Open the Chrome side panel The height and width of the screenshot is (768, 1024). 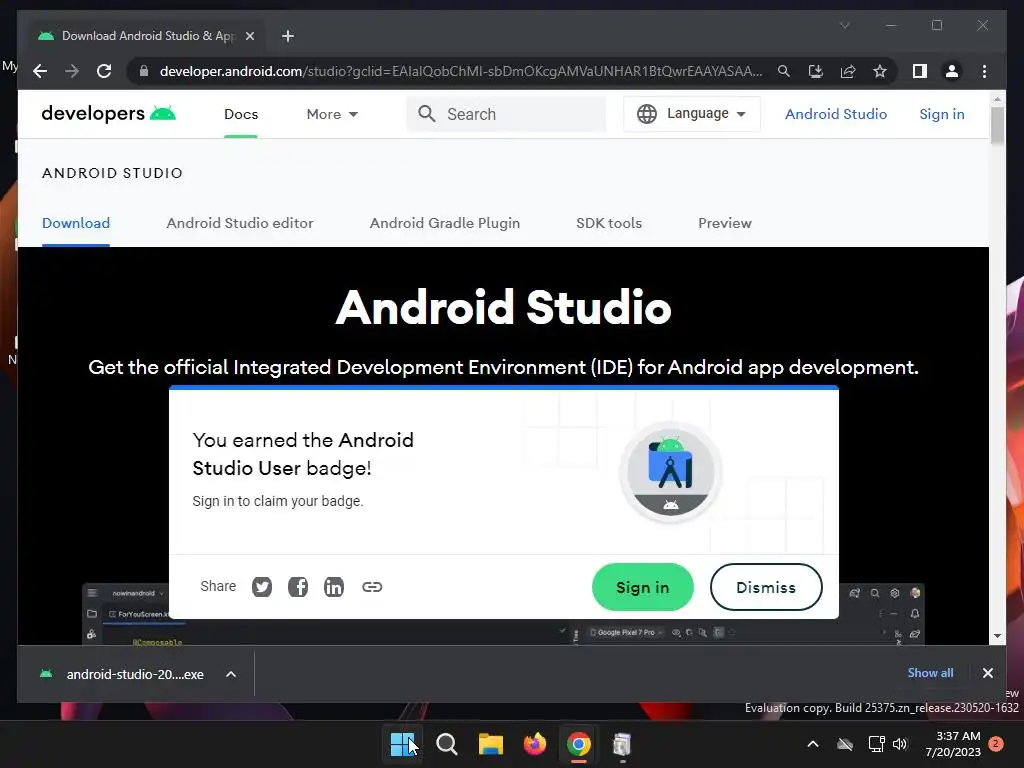[920, 71]
